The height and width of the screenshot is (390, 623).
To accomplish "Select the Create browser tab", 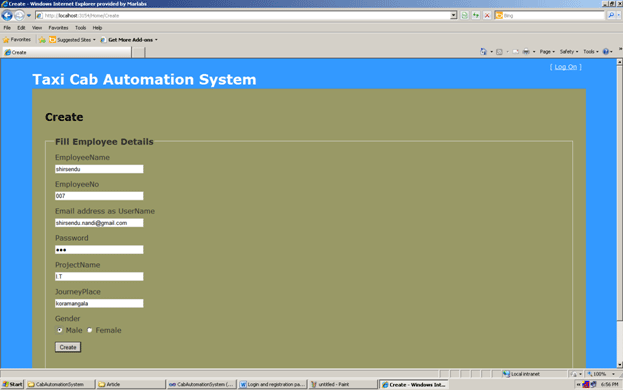I will 67,52.
